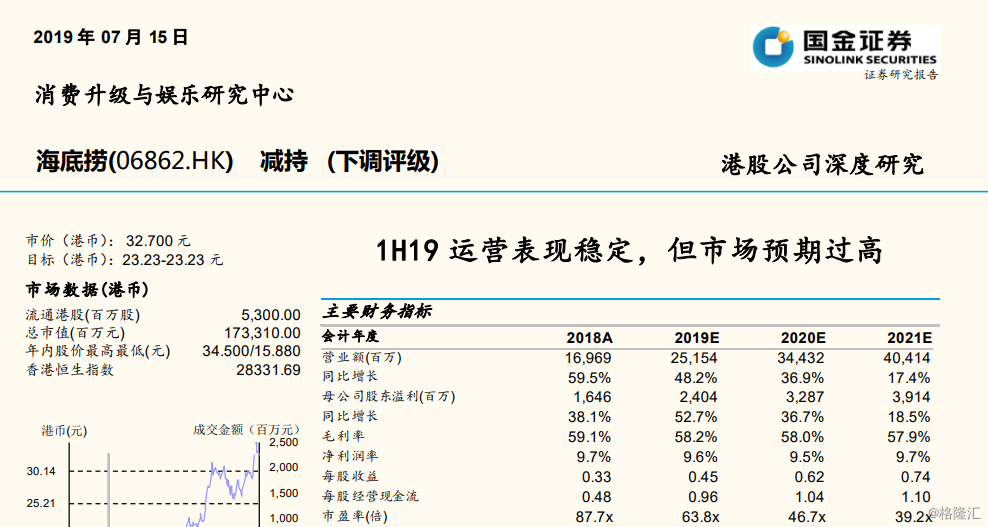Select the revenue value 25,154
The height and width of the screenshot is (527, 988).
(x=694, y=358)
